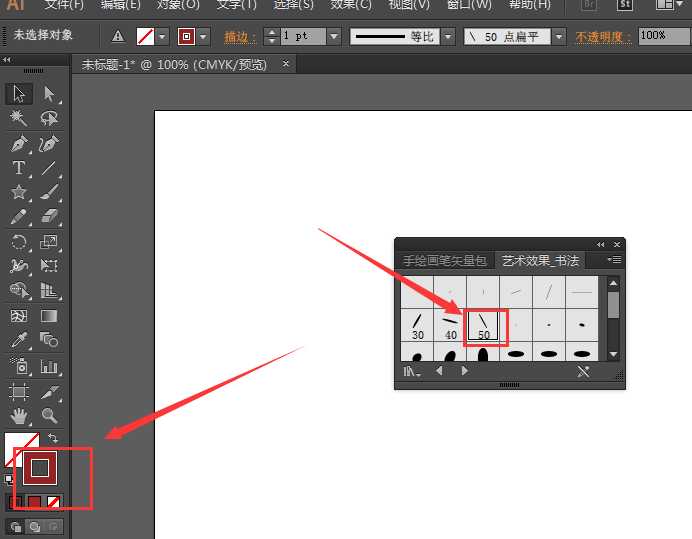
Task: Select the Type tool
Action: (x=18, y=168)
